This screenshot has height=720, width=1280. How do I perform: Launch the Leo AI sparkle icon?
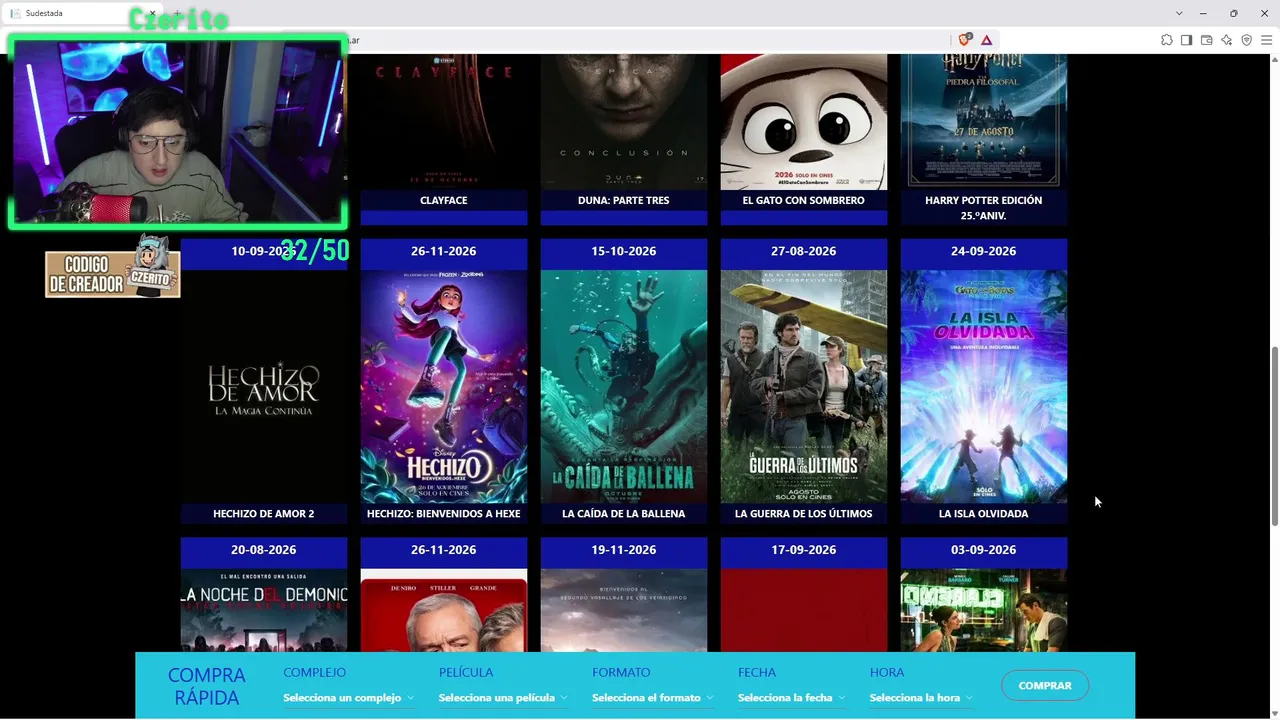tap(1226, 40)
